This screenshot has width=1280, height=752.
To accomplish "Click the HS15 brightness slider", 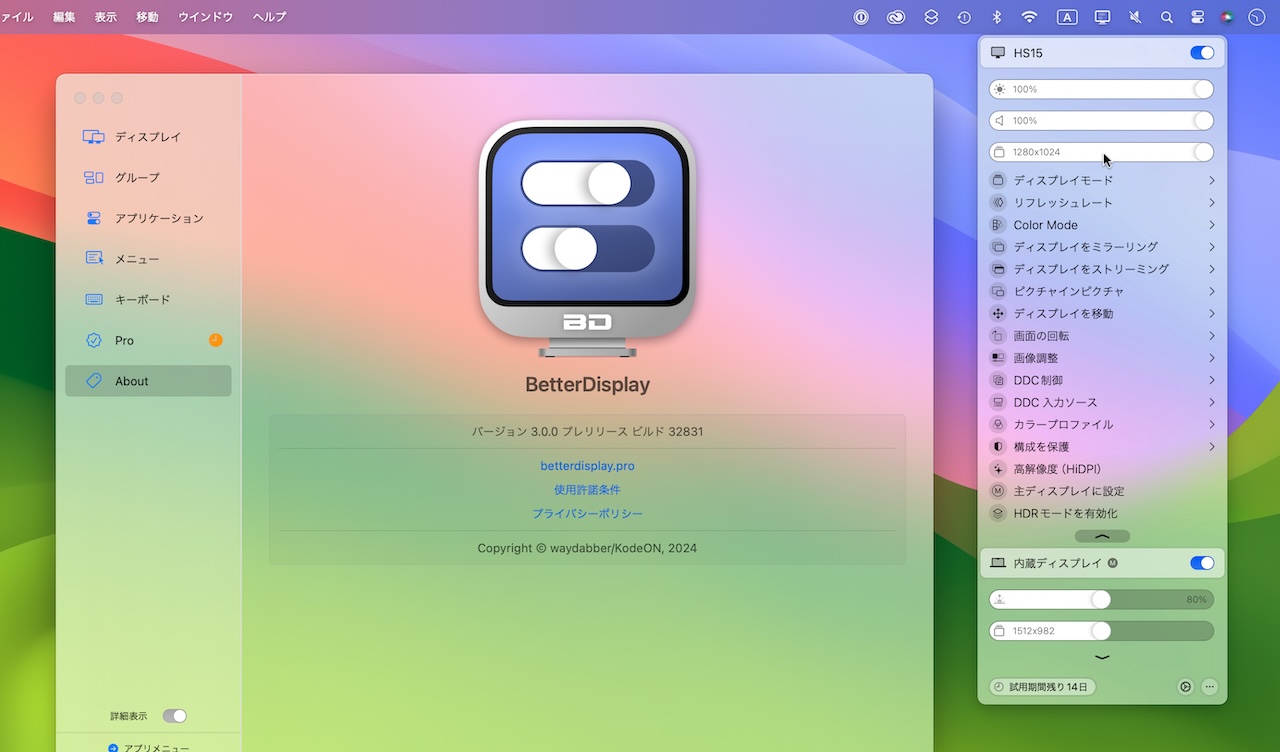I will click(x=1101, y=89).
